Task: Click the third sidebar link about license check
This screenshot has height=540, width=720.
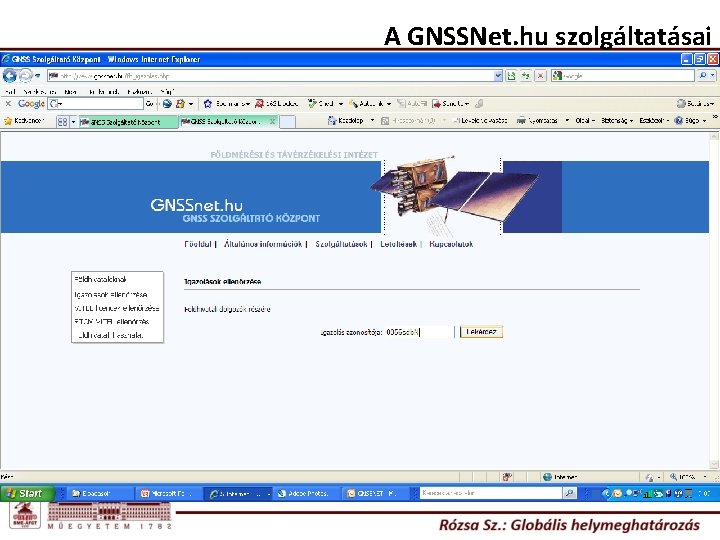Action: click(117, 308)
